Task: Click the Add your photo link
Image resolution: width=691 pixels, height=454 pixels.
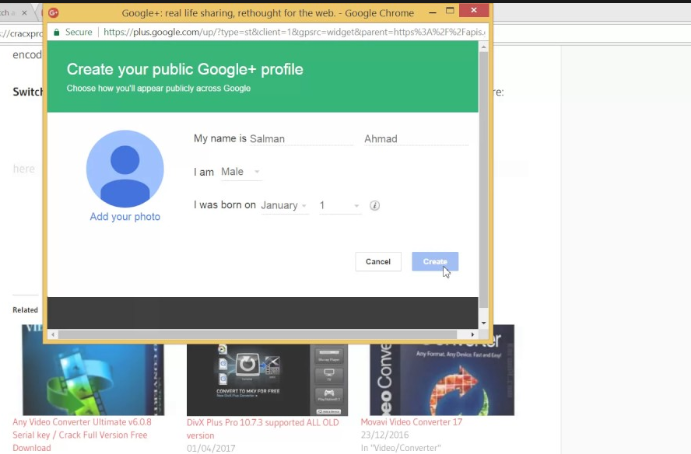Action: pyautogui.click(x=125, y=217)
